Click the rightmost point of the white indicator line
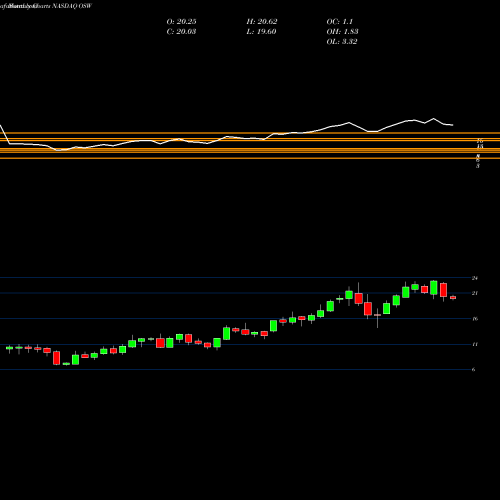The image size is (500, 500). [453, 125]
